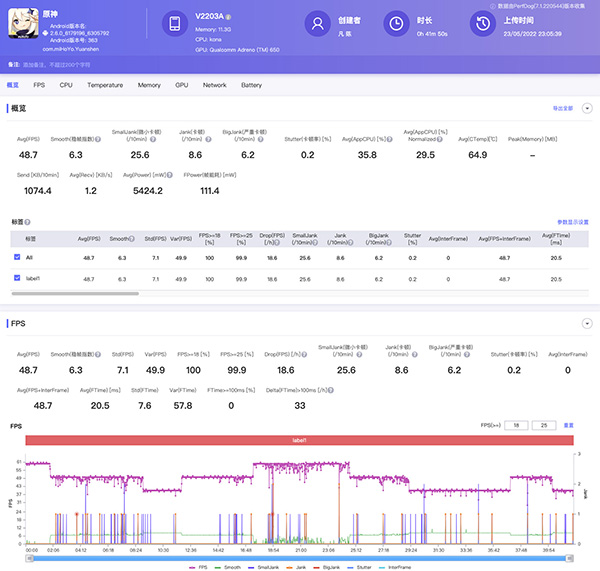600x571 pixels.
Task: Click the 导出全部 export all link
Action: [562, 107]
